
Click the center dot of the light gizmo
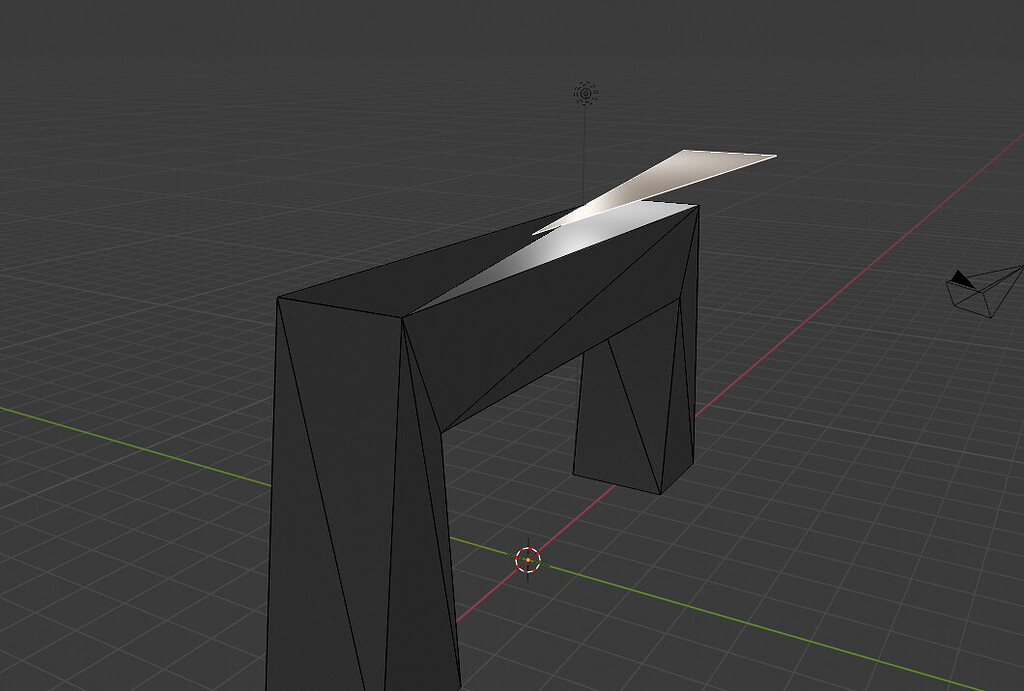coord(585,93)
